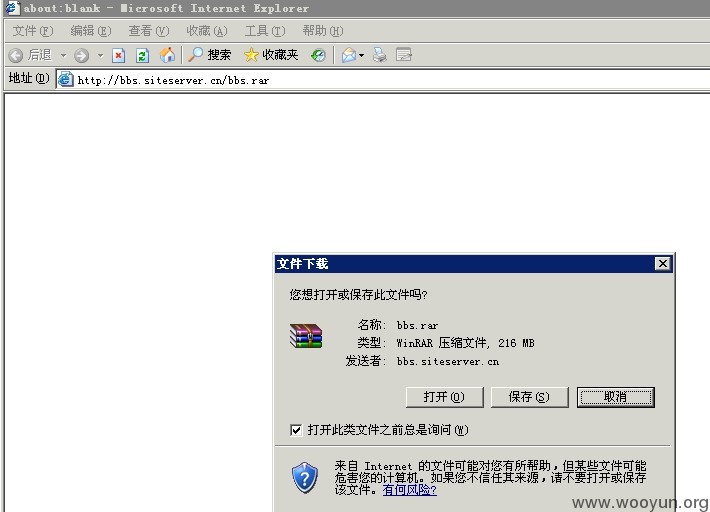Open the 文件(F) menu
This screenshot has height=512, width=710.
(33, 31)
